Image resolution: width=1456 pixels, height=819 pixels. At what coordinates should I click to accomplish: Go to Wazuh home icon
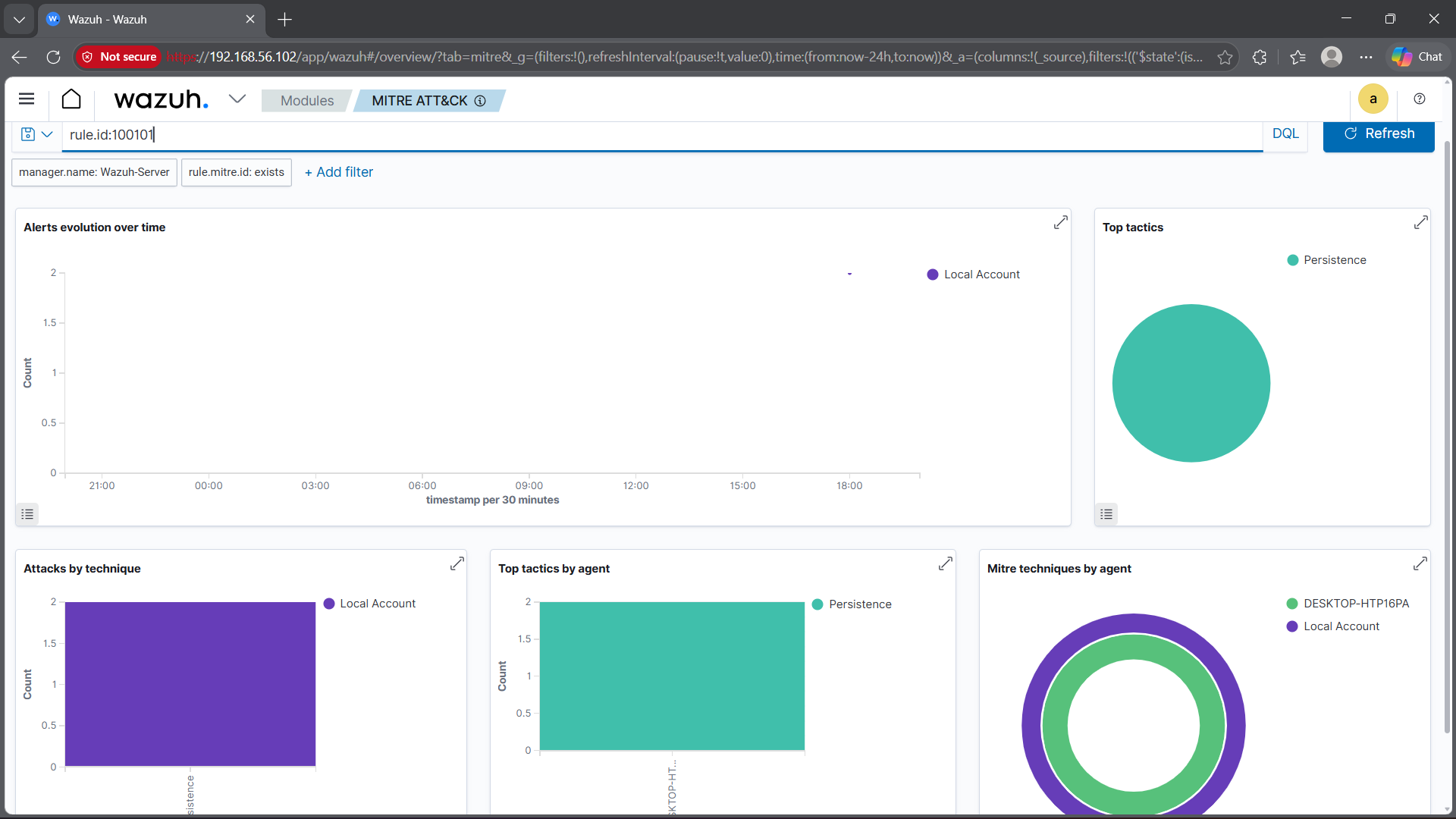pos(71,99)
